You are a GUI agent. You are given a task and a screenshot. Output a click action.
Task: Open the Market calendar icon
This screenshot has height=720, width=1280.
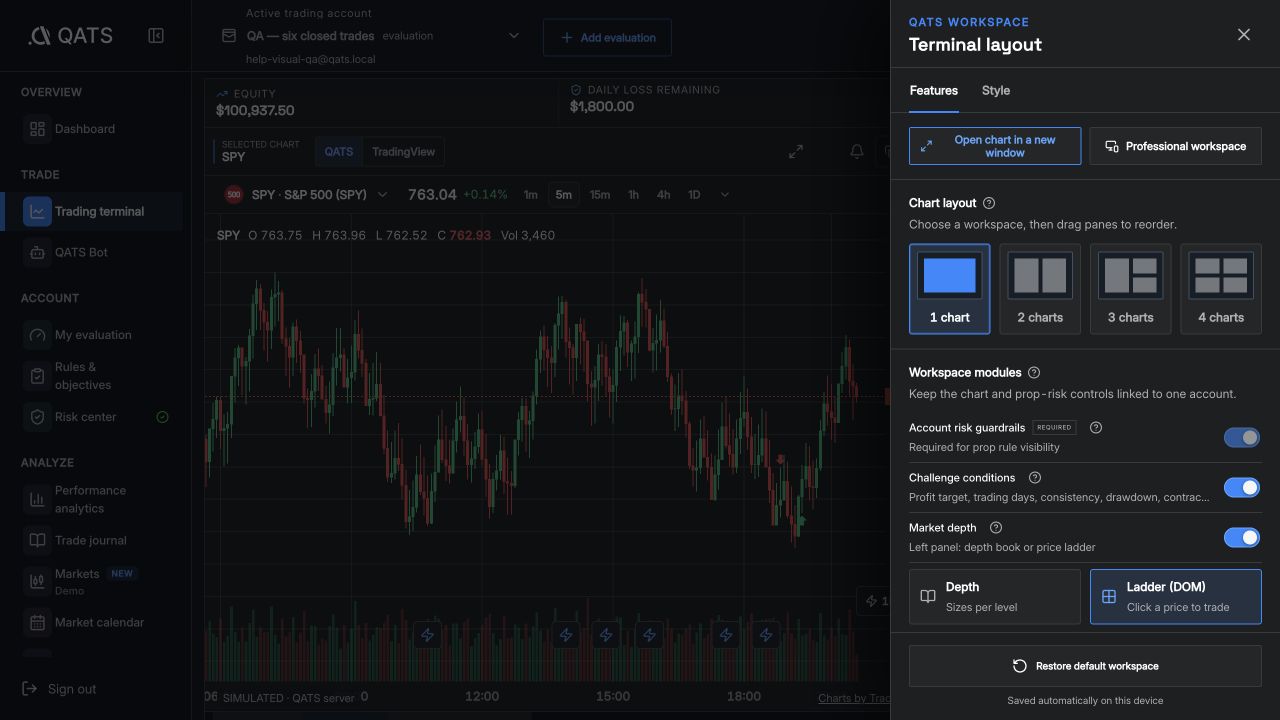click(37, 622)
